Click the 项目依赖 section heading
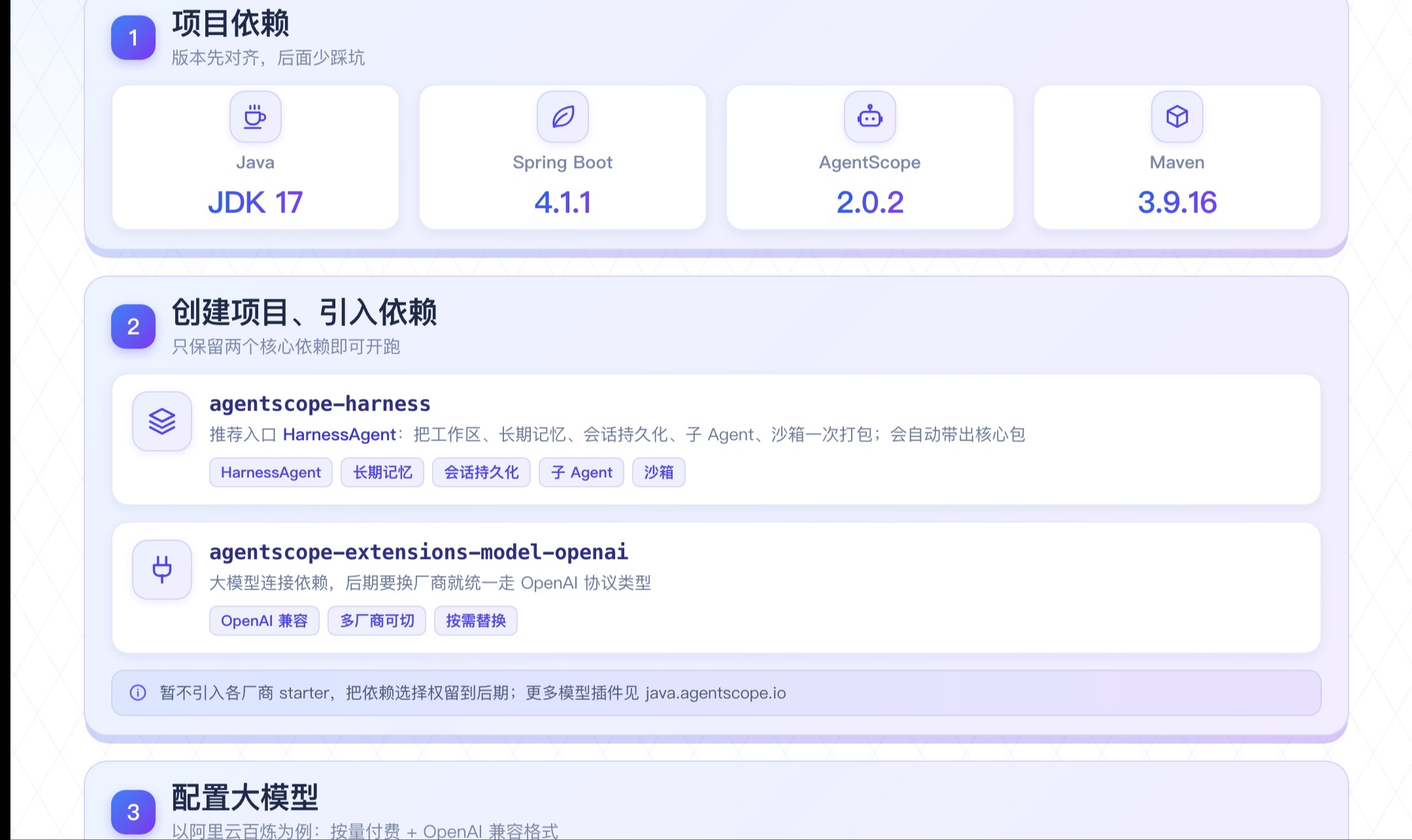The width and height of the screenshot is (1412, 840). tap(230, 24)
